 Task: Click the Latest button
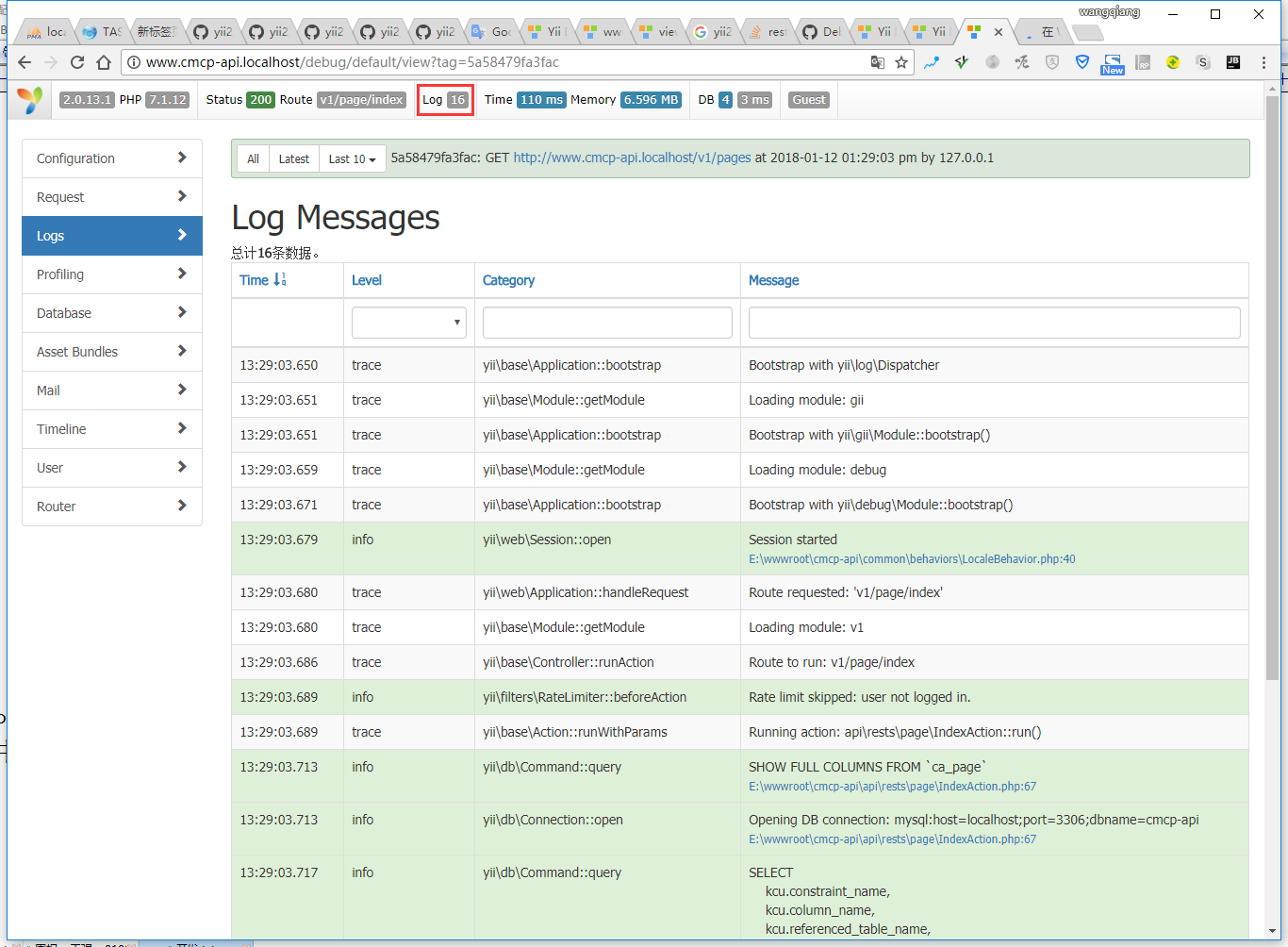click(293, 159)
